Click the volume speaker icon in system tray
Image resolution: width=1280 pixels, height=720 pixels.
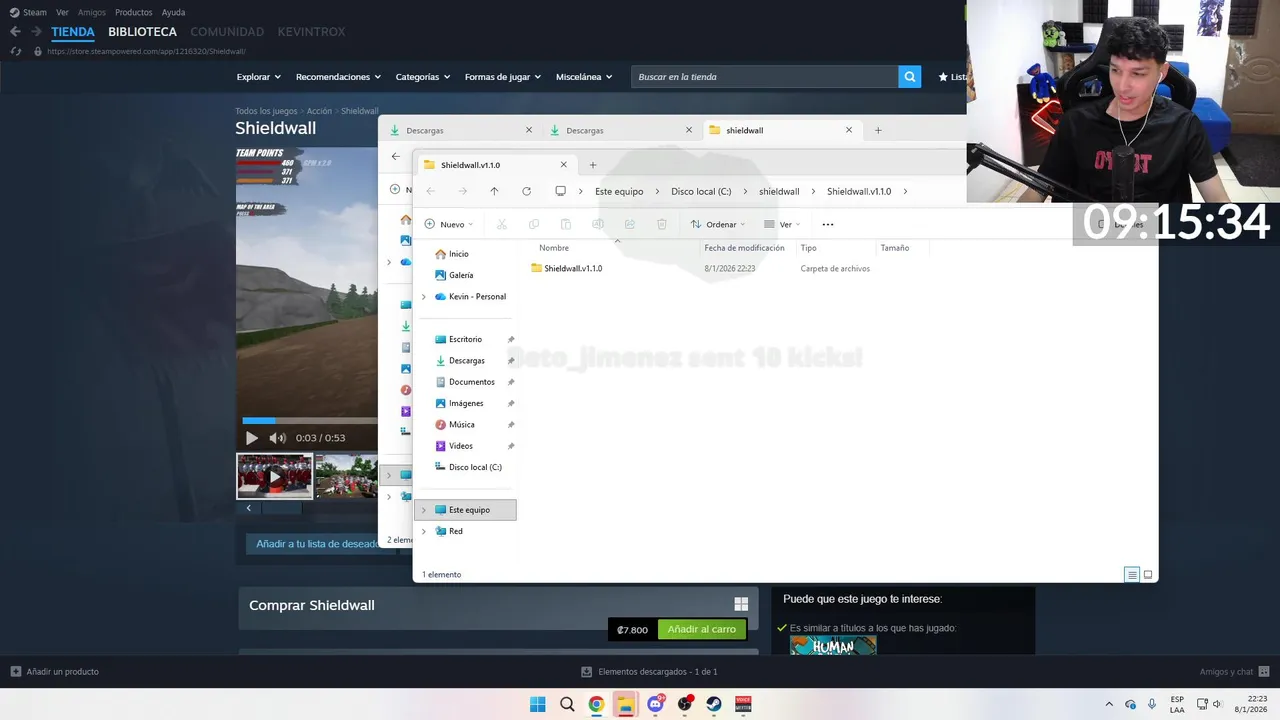click(1217, 704)
